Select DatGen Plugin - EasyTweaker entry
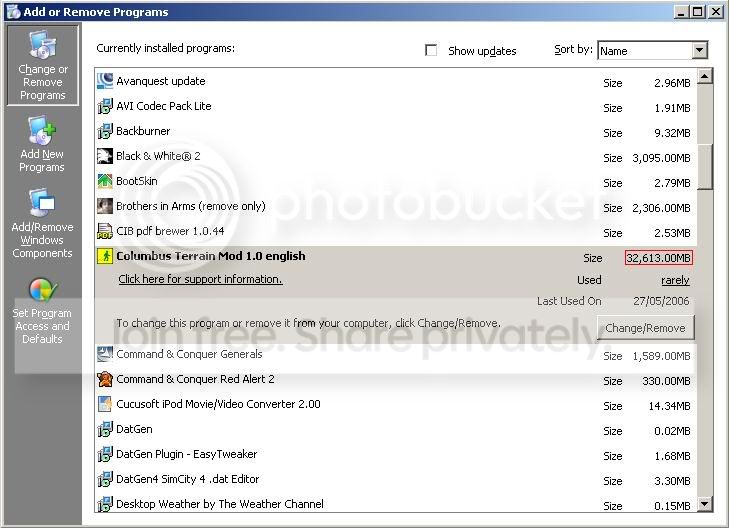Image resolution: width=729 pixels, height=528 pixels. (396, 454)
